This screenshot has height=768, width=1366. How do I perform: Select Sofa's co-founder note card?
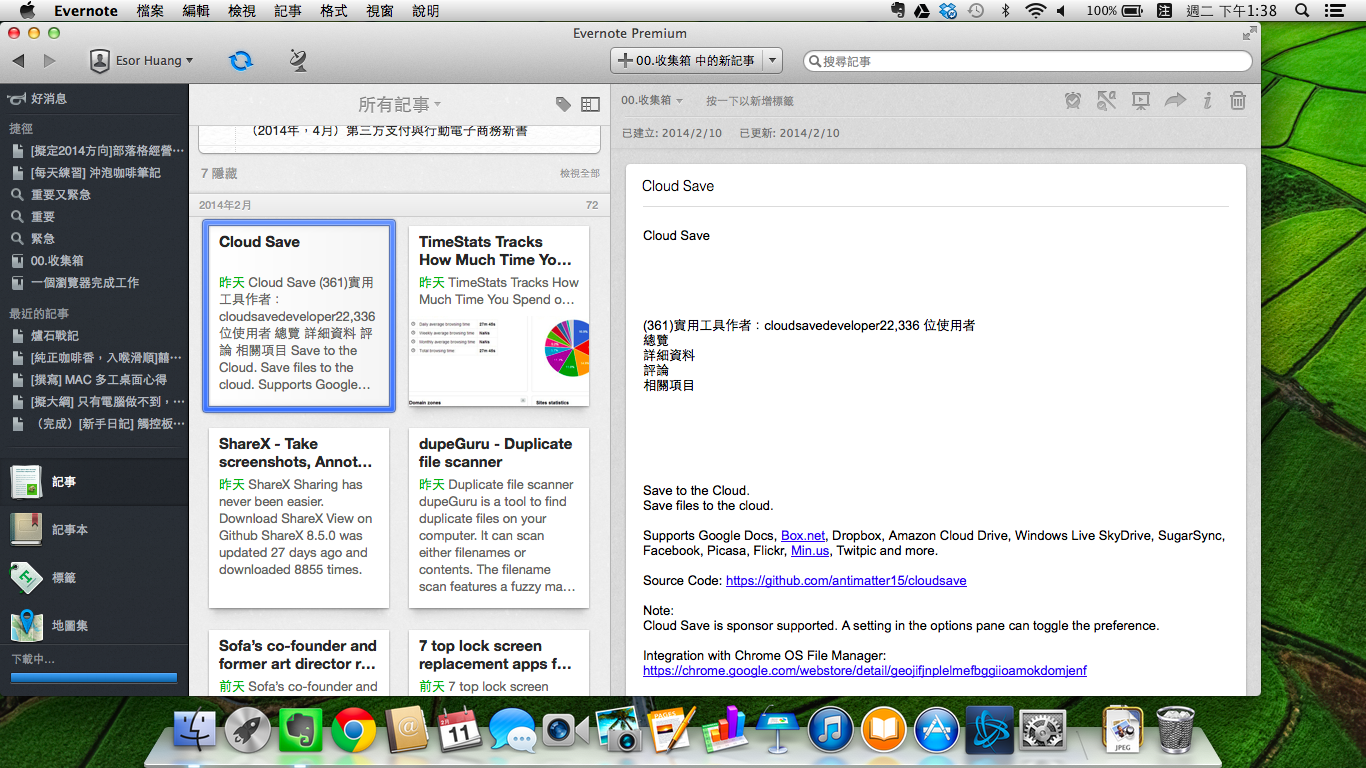[x=299, y=663]
